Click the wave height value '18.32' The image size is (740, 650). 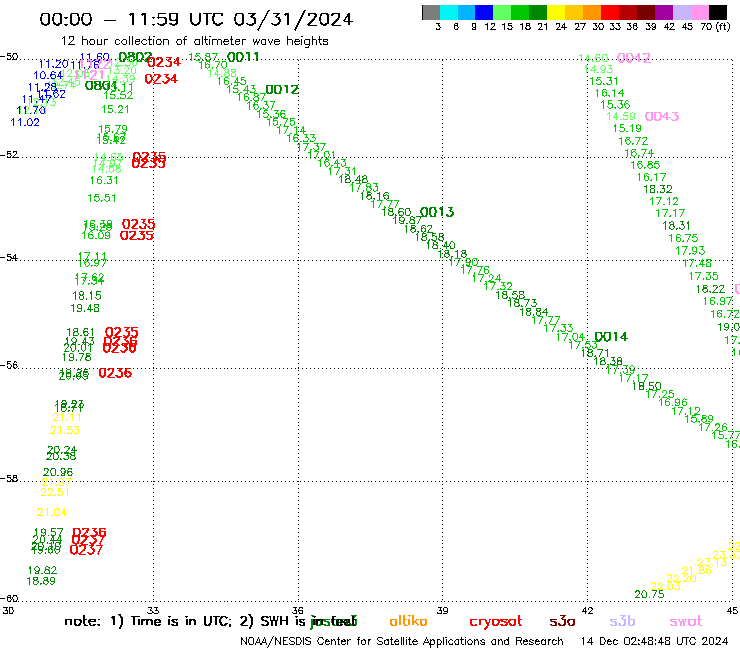(658, 189)
